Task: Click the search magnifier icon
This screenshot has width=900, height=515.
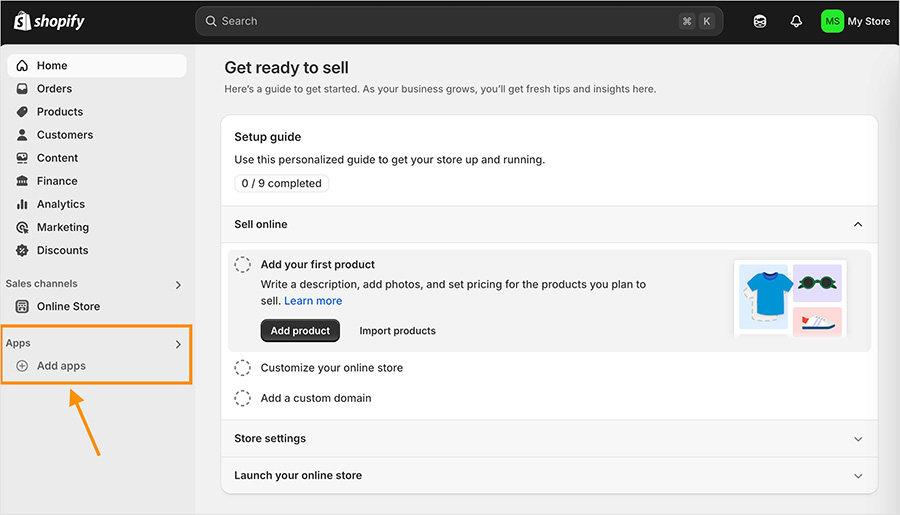Action: tap(211, 21)
